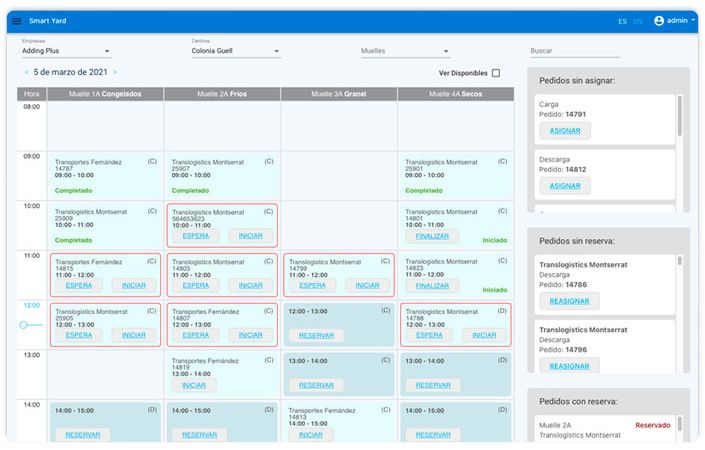The height and width of the screenshot is (450, 705).
Task: Click the Pedidos sin asignar scrollbar
Action: coord(680,116)
